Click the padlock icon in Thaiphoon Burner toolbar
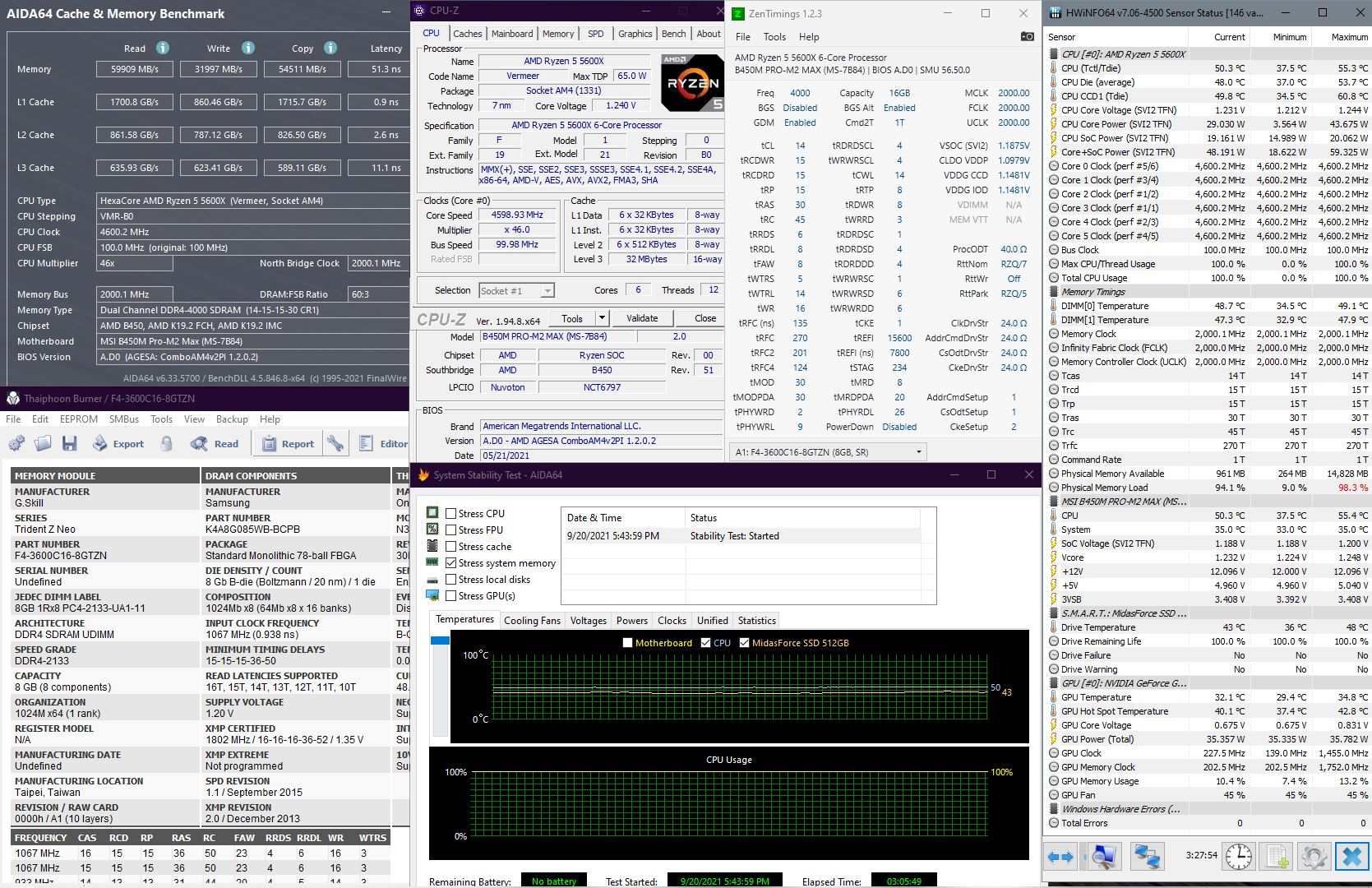The height and width of the screenshot is (888, 1372). (167, 444)
